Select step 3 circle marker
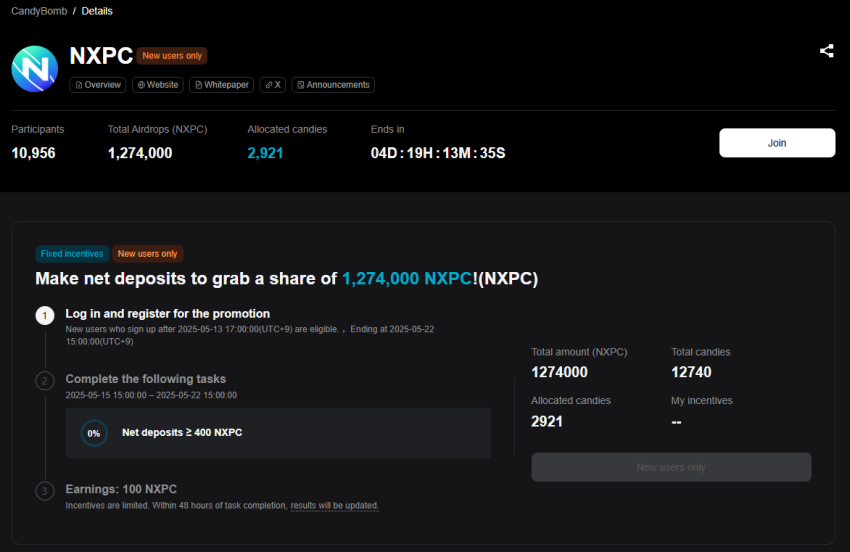The image size is (850, 552). tap(45, 491)
